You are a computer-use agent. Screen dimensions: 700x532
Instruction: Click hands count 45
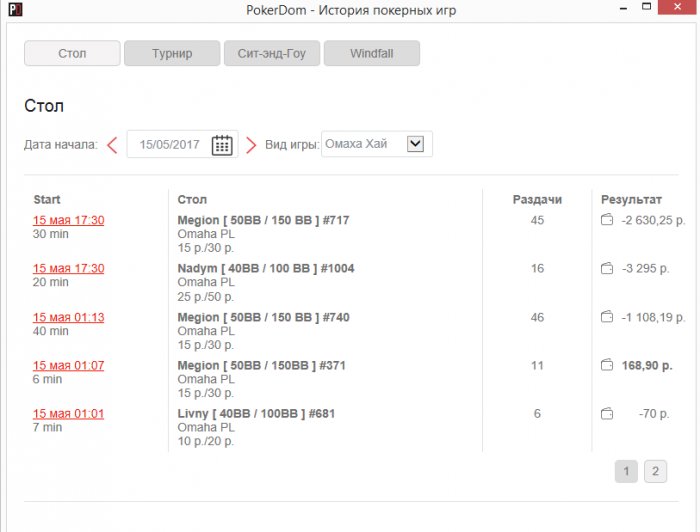[x=537, y=220]
